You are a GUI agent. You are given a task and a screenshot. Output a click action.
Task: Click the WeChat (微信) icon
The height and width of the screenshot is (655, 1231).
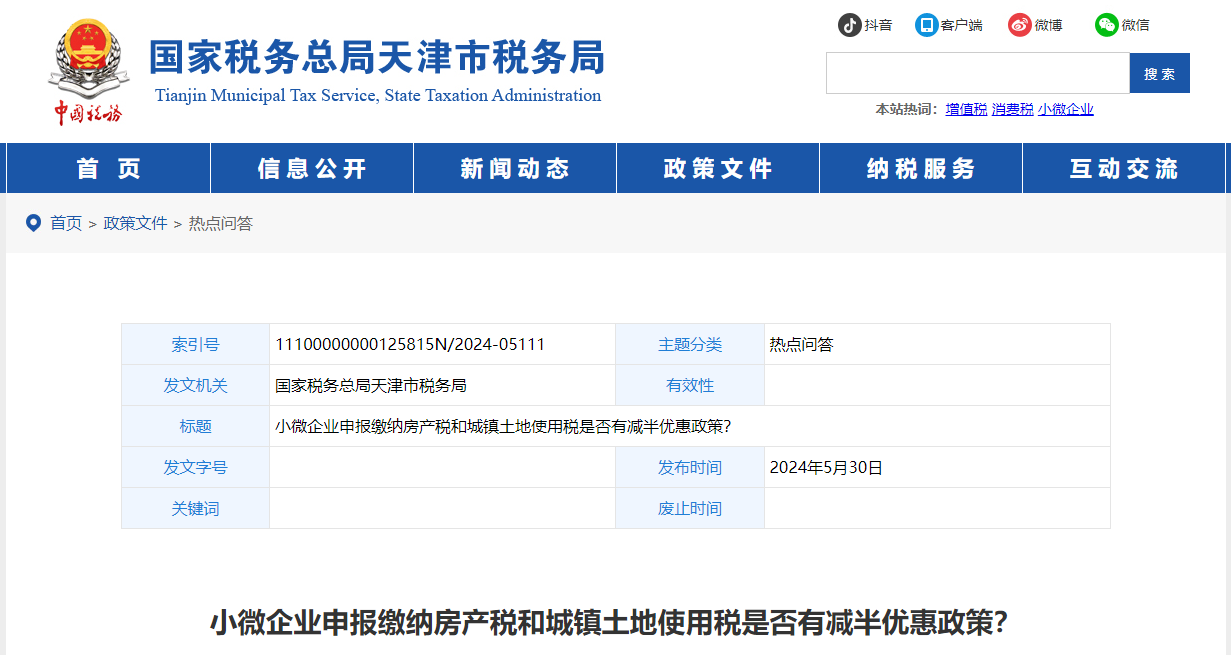[x=1106, y=25]
